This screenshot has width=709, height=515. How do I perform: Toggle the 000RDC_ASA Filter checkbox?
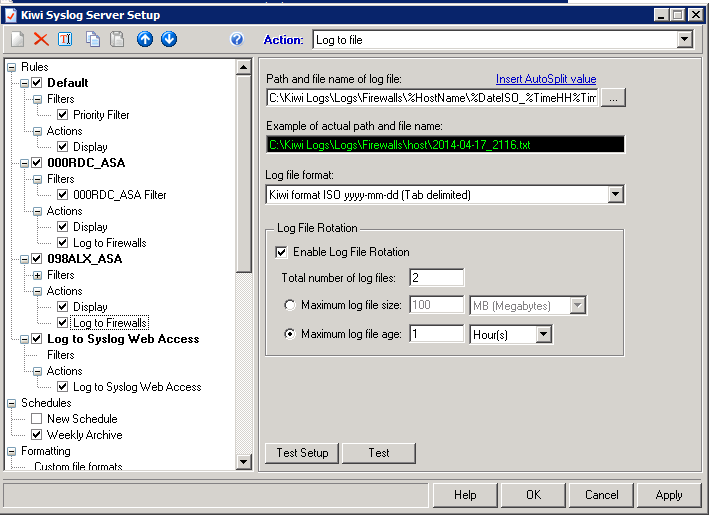62,195
